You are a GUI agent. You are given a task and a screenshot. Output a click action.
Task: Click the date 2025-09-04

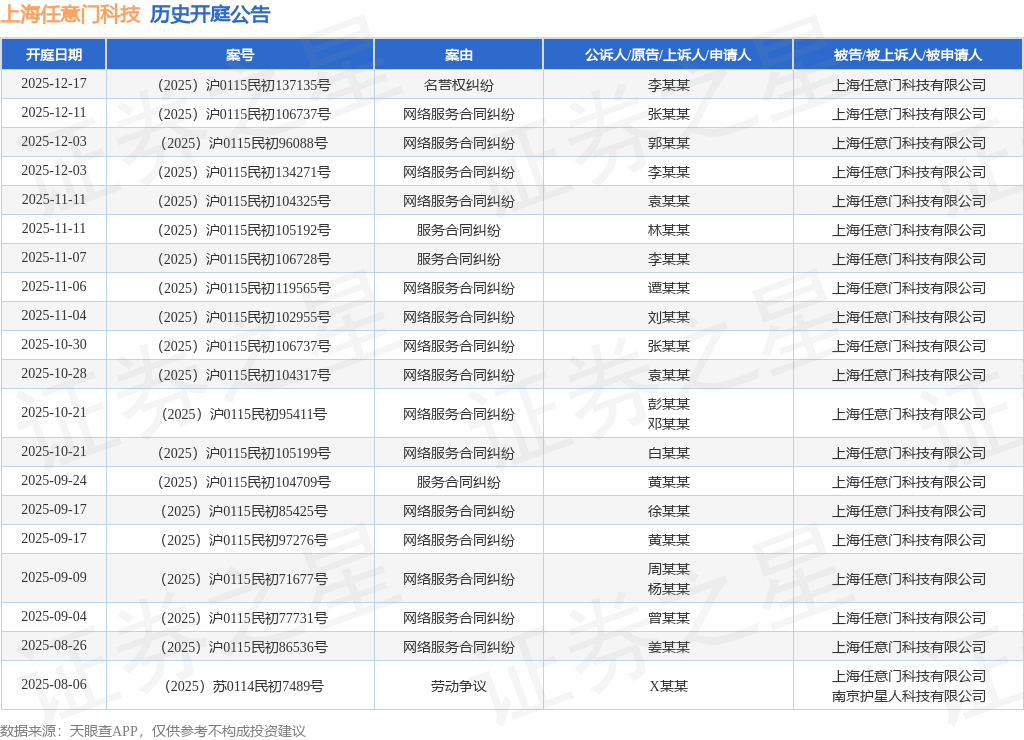pos(54,617)
